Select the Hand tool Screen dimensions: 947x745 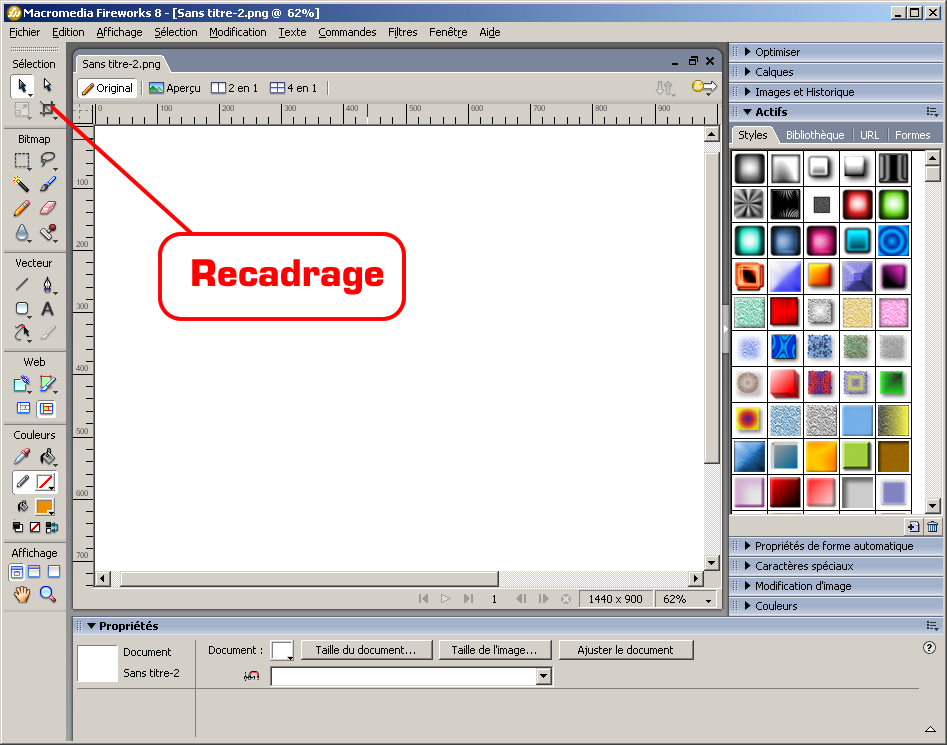click(x=21, y=594)
